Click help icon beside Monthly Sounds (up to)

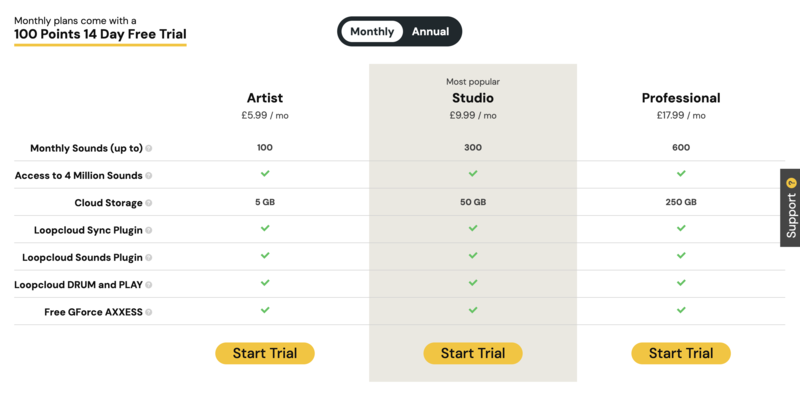pyautogui.click(x=148, y=148)
